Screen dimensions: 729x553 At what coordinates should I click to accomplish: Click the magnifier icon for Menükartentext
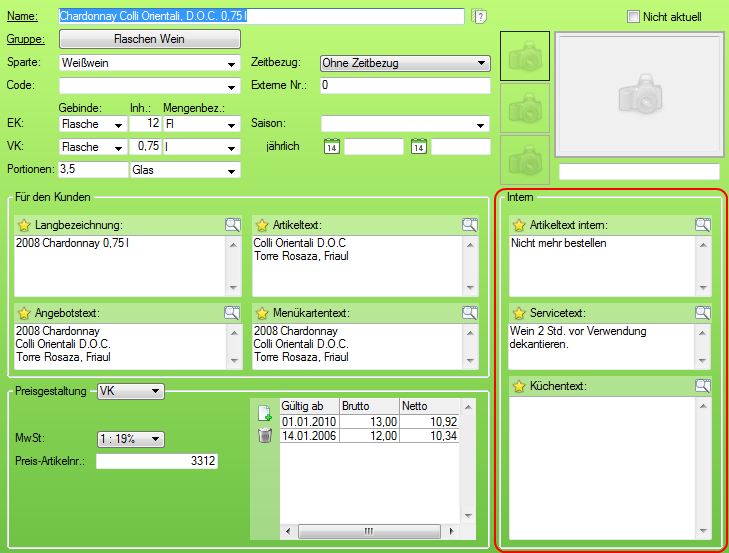click(469, 313)
